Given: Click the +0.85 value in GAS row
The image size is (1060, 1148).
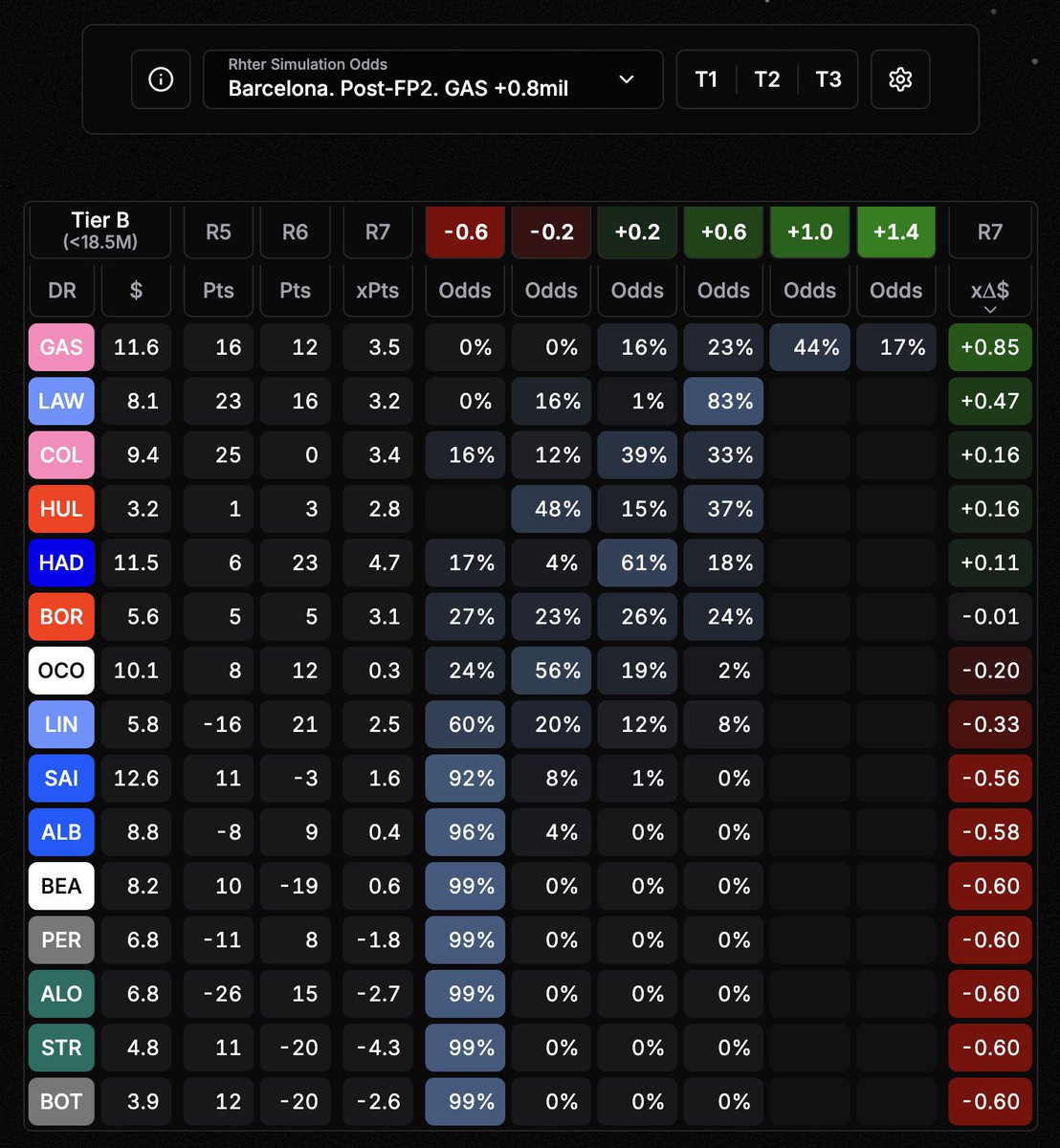Looking at the screenshot, I should click(x=990, y=347).
